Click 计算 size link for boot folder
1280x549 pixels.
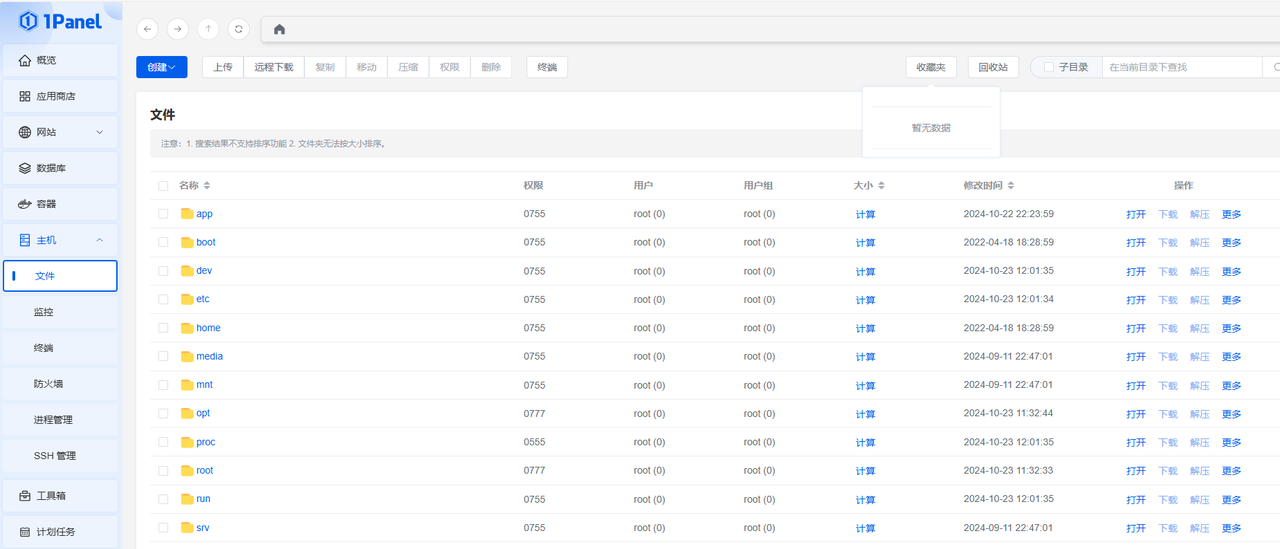[x=865, y=243]
